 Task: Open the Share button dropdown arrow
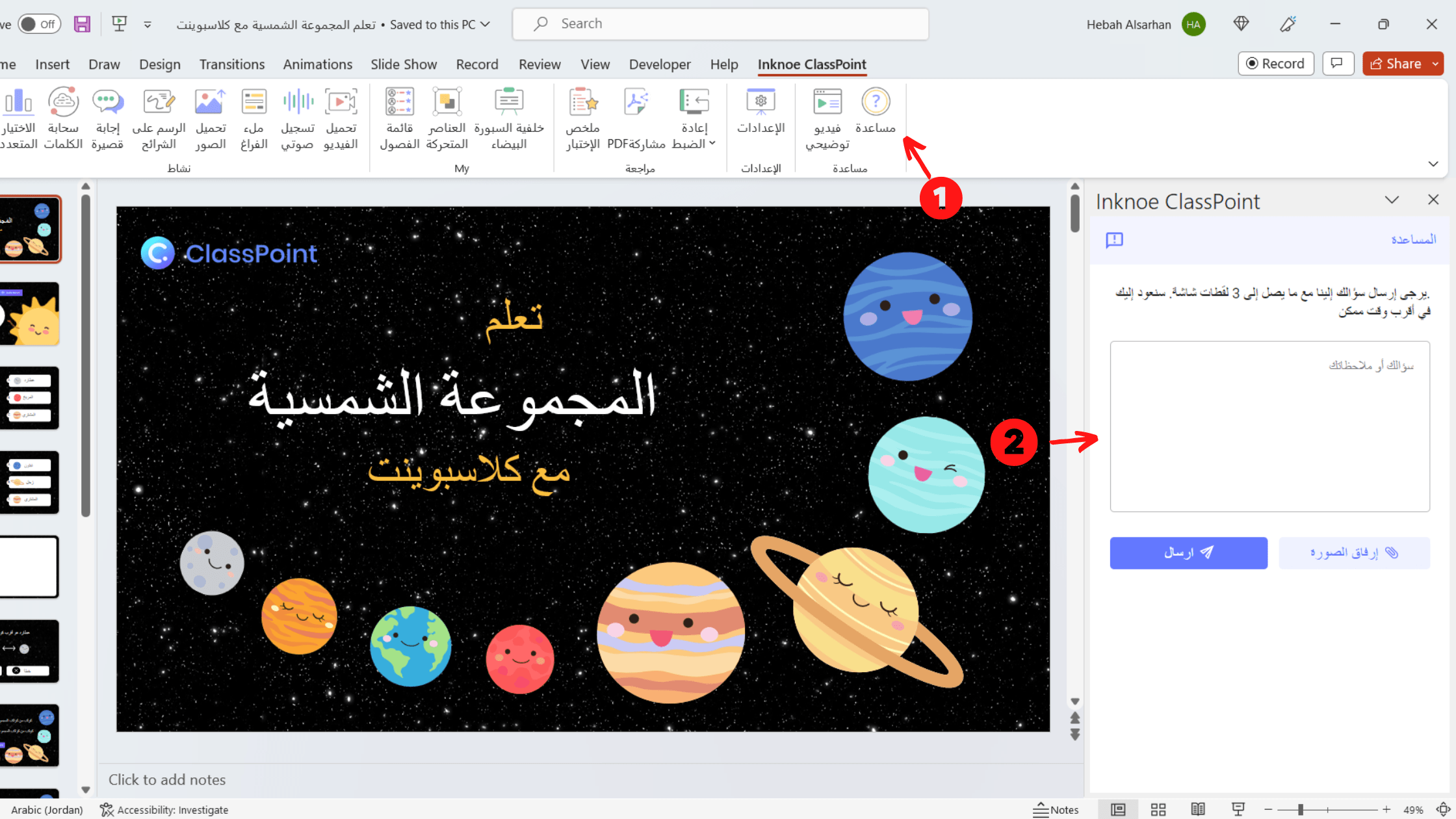[1436, 64]
